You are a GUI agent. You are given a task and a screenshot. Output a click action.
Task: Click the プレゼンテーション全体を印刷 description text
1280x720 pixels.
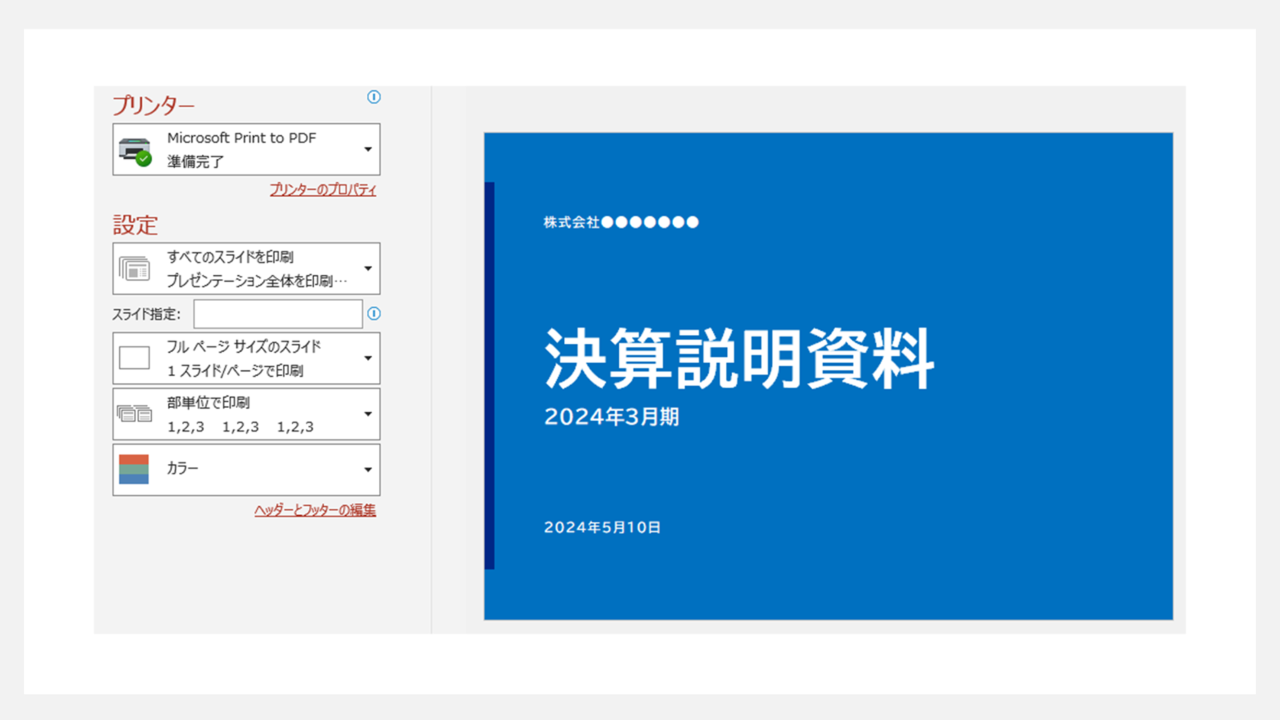coord(257,282)
